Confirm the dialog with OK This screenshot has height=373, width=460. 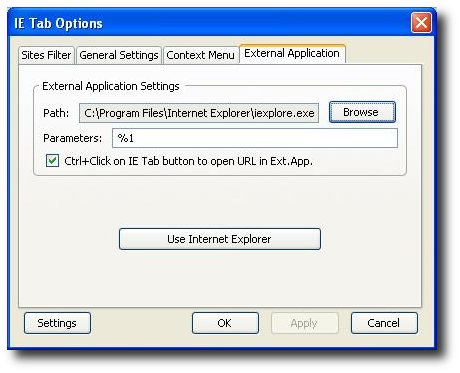tap(225, 323)
